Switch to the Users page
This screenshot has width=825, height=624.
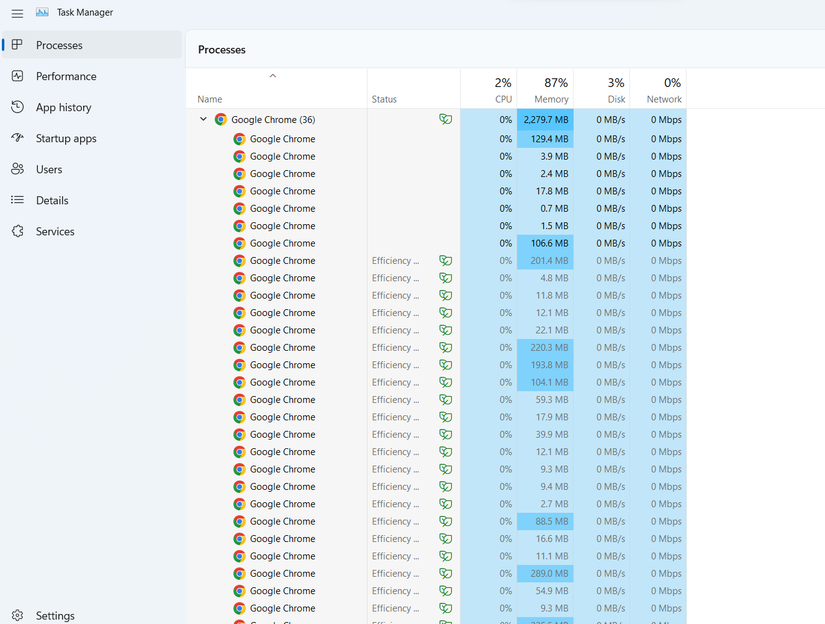(49, 169)
